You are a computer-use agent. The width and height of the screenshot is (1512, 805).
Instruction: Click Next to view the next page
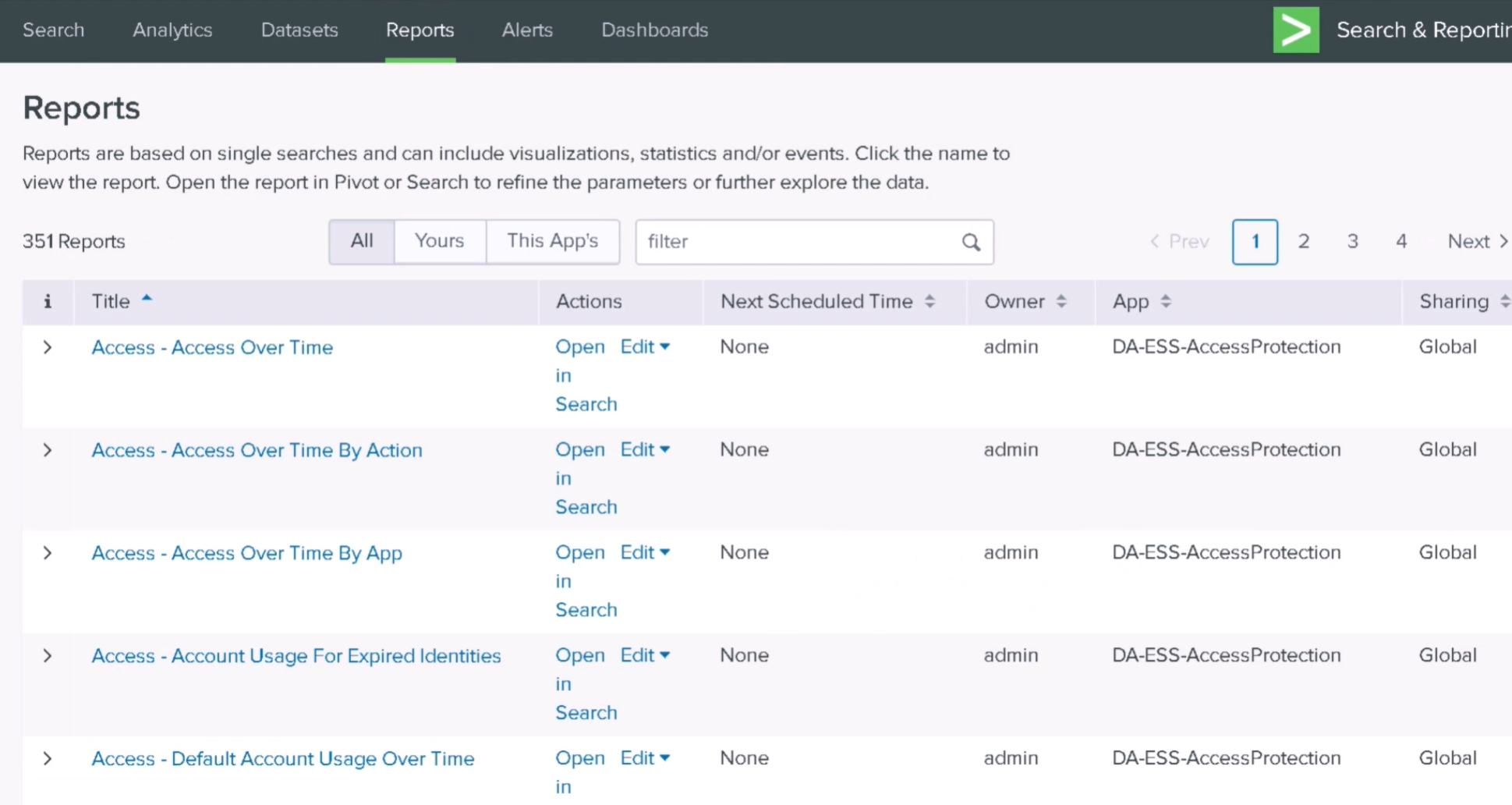(x=1478, y=242)
